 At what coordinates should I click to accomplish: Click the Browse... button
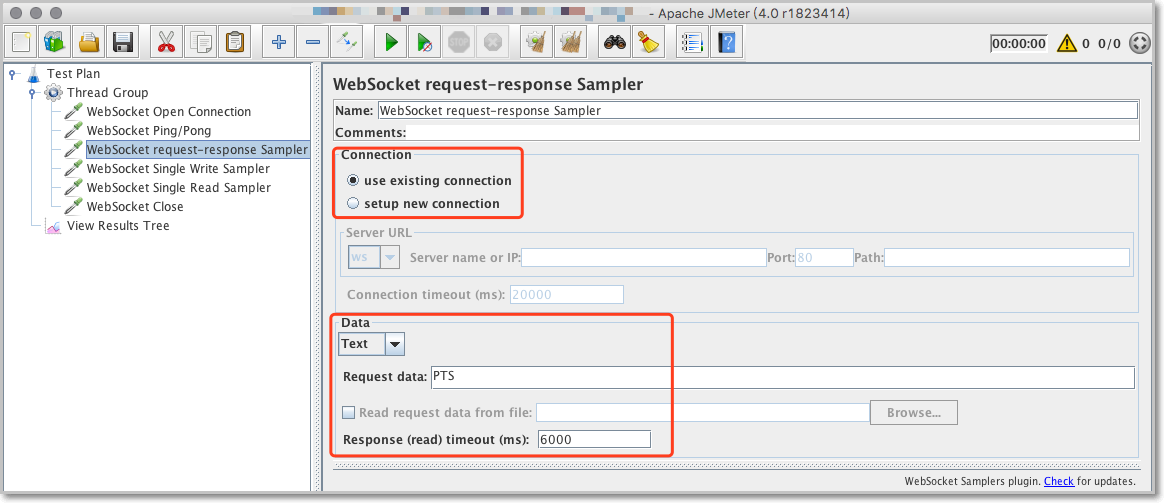tap(913, 412)
